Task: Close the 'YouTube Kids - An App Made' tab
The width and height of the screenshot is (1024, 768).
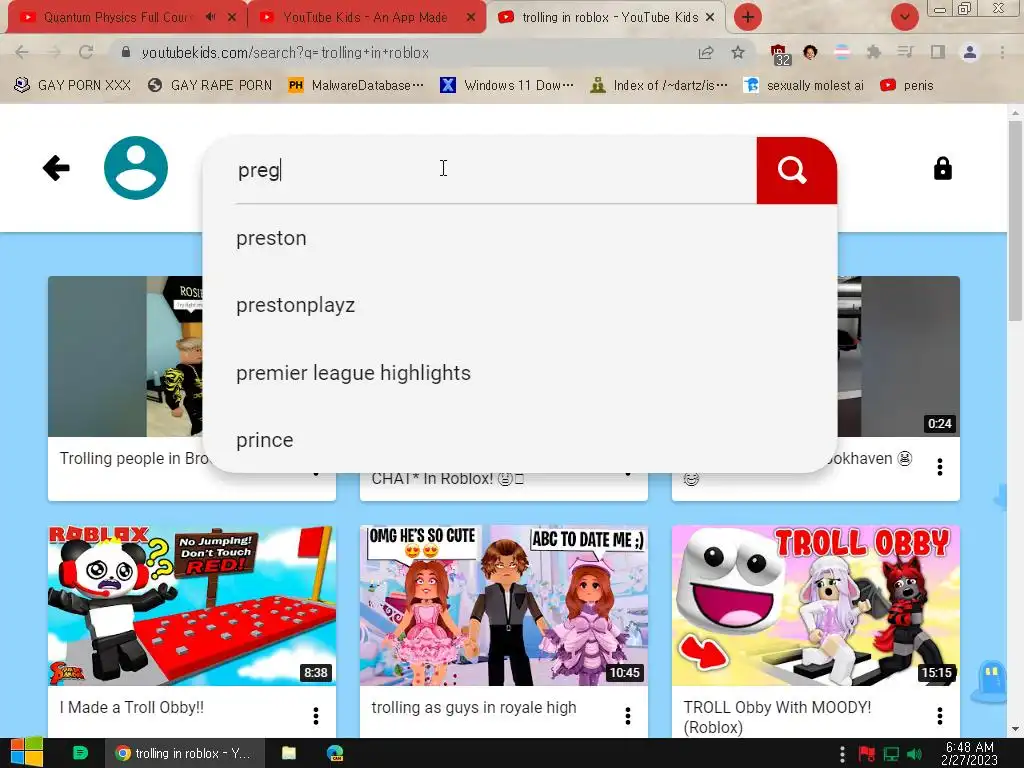Action: click(x=471, y=17)
